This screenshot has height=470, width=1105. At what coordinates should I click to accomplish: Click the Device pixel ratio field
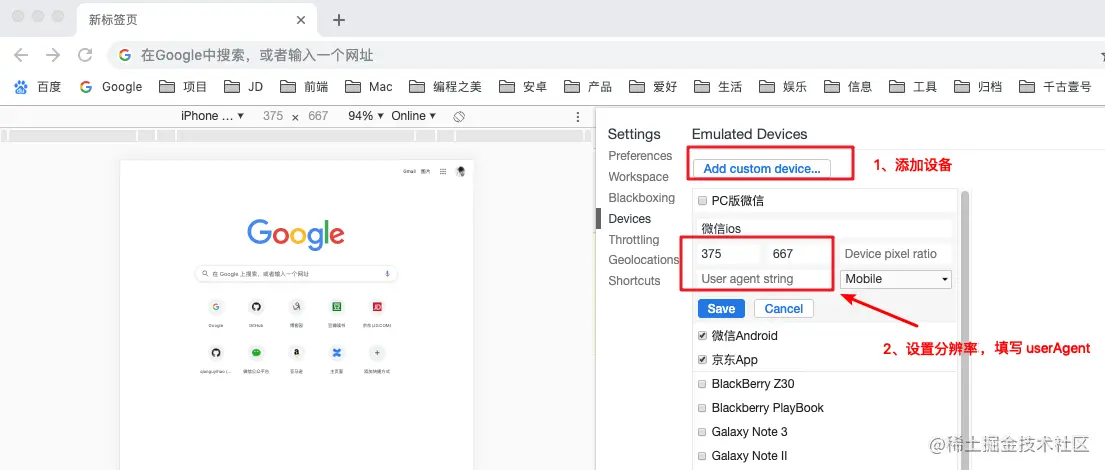point(895,254)
